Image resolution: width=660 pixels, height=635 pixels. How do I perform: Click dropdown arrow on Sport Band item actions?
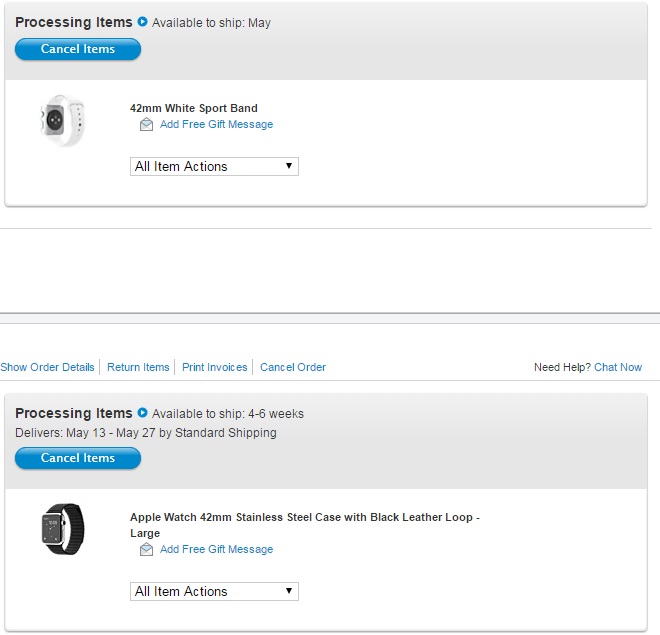tap(289, 166)
